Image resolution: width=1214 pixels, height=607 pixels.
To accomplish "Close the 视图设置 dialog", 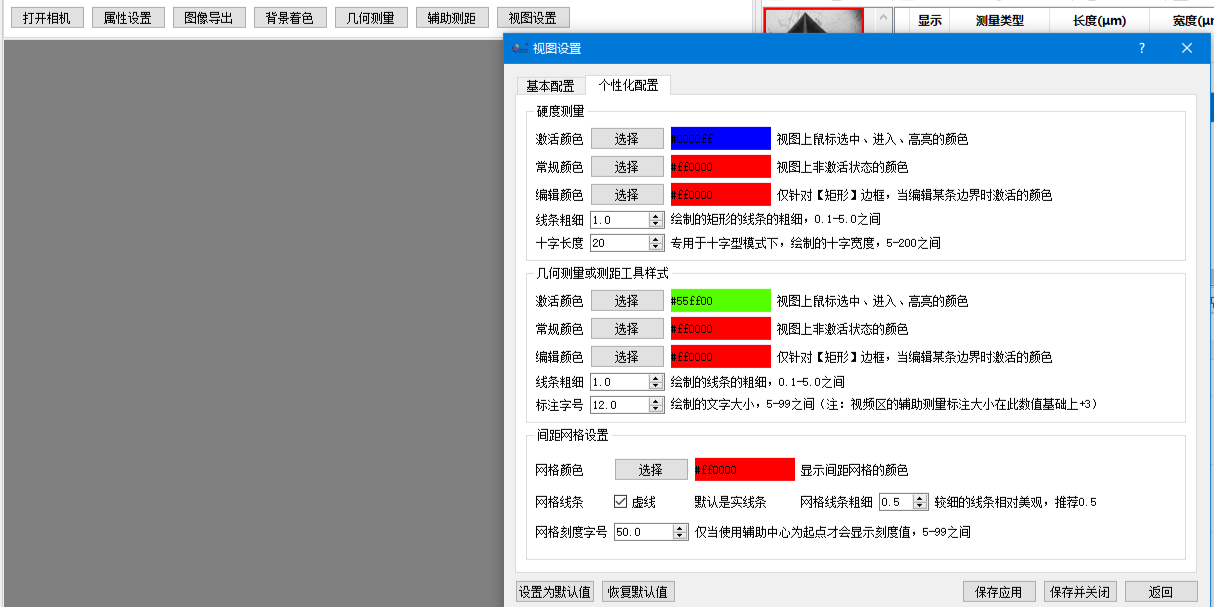I will point(1187,48).
